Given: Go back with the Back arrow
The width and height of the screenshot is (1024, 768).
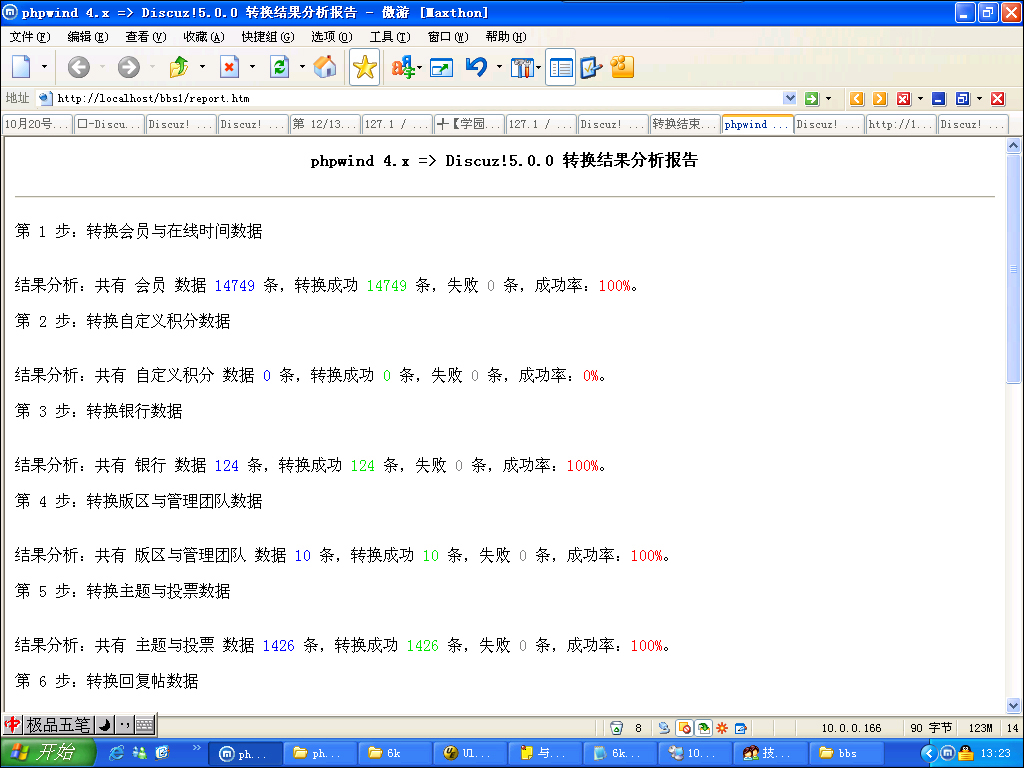Looking at the screenshot, I should click(x=78, y=67).
